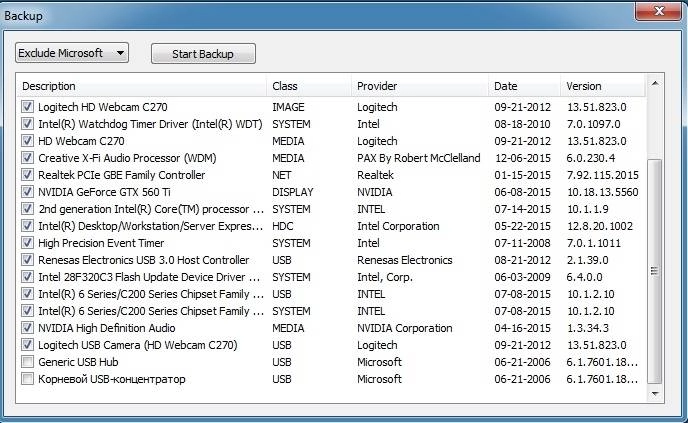The image size is (688, 423).
Task: Click date 04-16-2015
Action: pos(523,328)
